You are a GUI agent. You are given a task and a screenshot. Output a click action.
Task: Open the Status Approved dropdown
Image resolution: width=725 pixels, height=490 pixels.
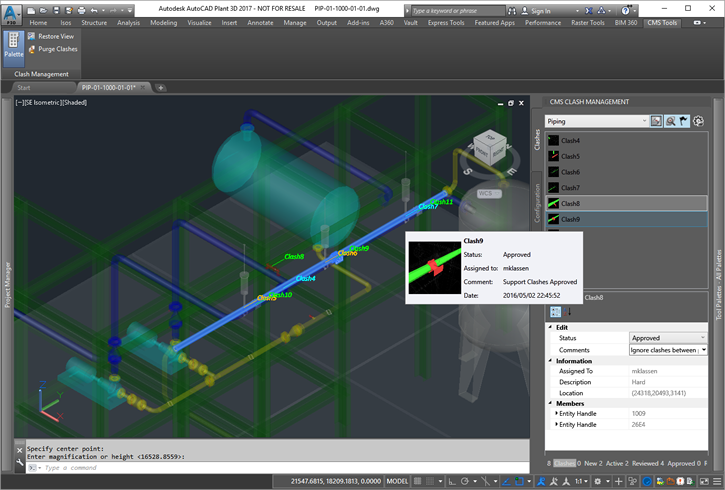[668, 338]
